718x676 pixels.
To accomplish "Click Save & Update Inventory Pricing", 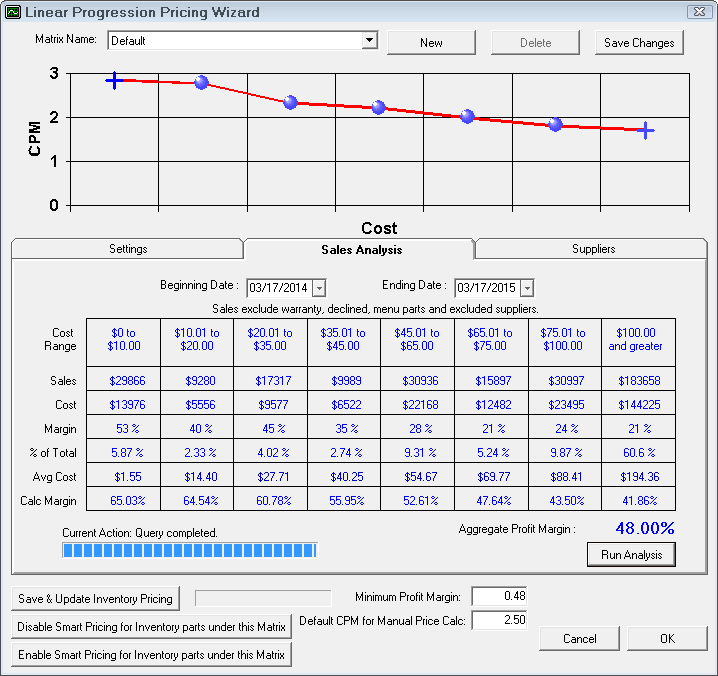I will point(95,599).
